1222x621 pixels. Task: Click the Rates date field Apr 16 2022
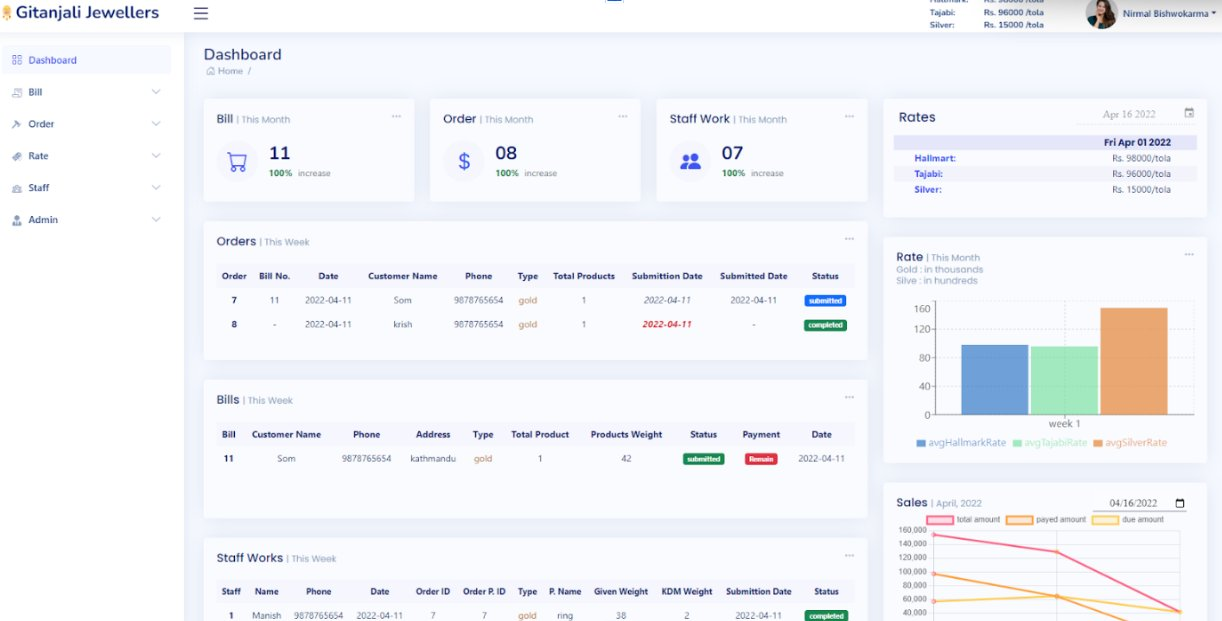click(x=1129, y=114)
